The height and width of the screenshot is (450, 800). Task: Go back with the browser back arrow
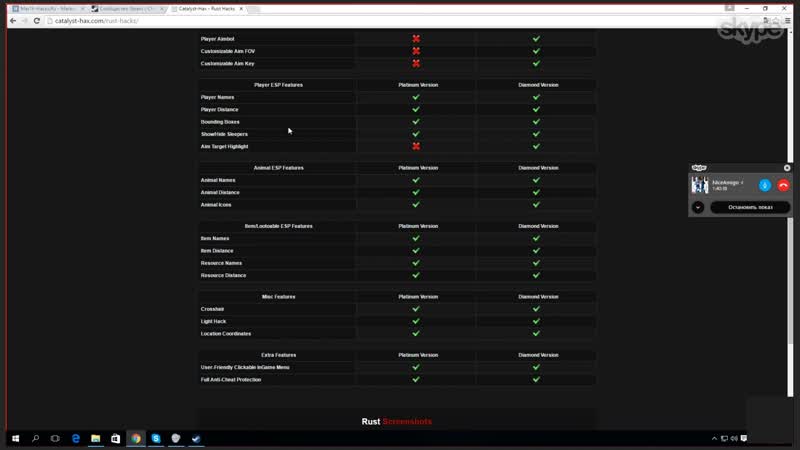[x=13, y=21]
